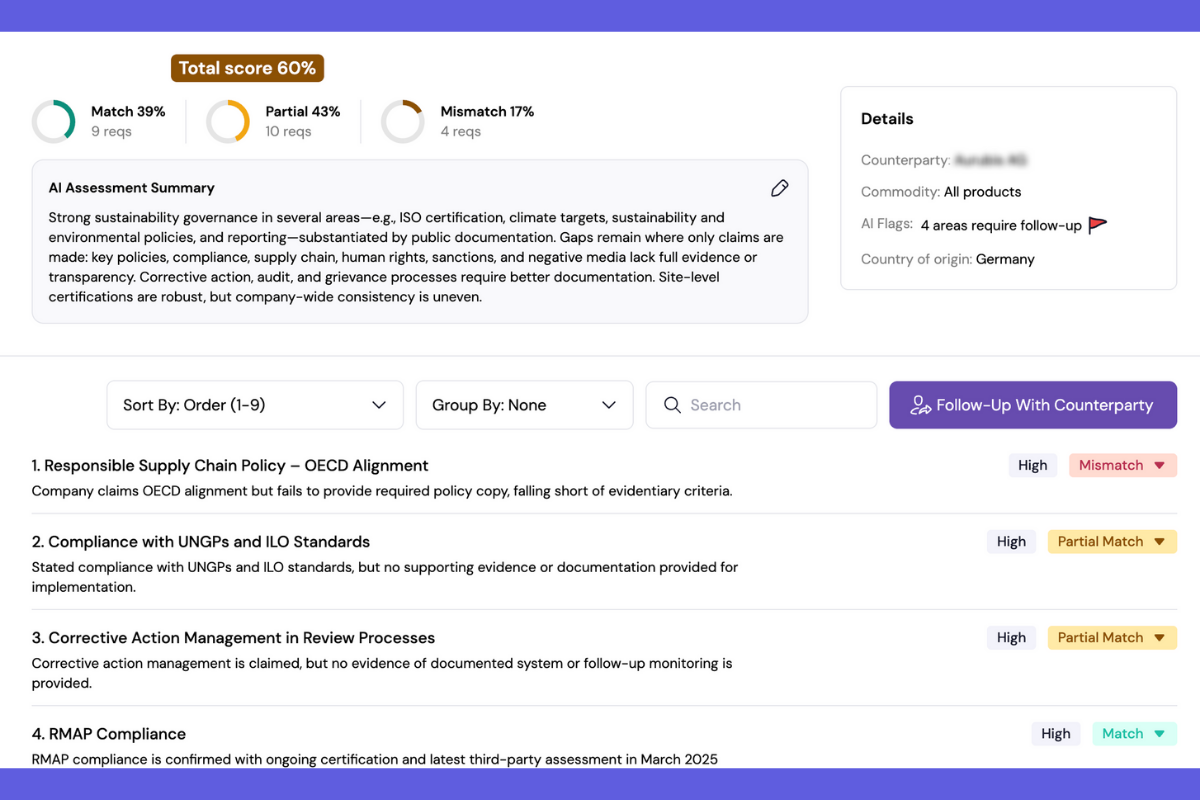This screenshot has height=800, width=1200.
Task: Open Partial Match dropdown for Corrective Action Management
Action: click(x=1112, y=637)
